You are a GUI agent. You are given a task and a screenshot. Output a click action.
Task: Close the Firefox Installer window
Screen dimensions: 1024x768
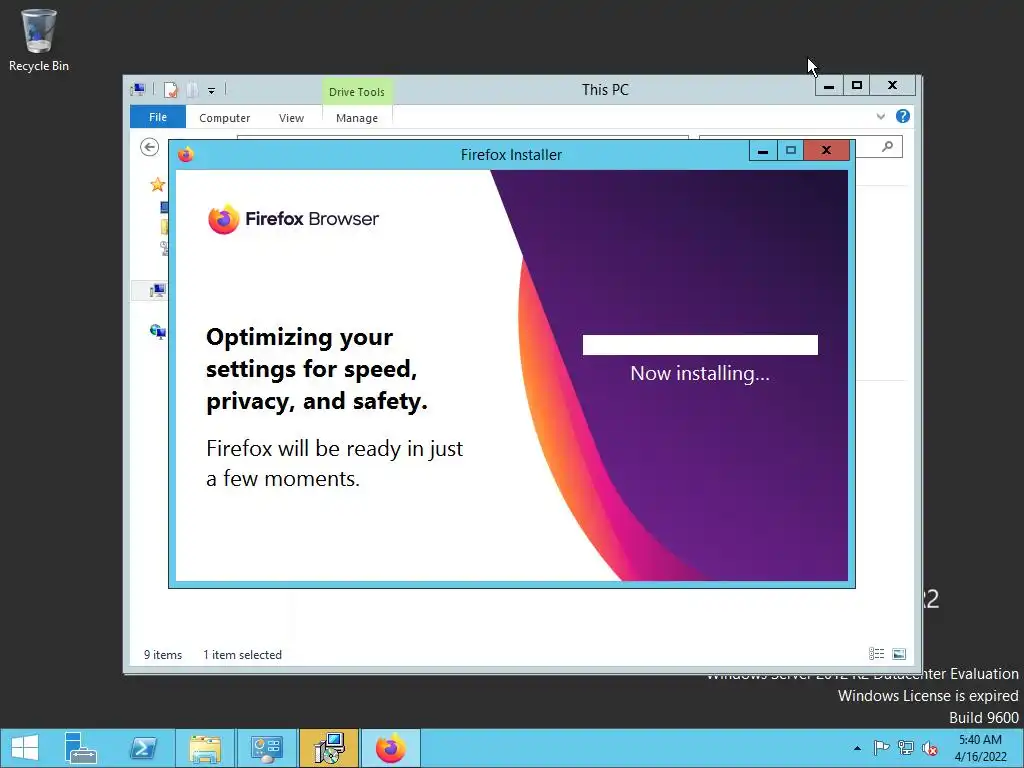click(826, 151)
